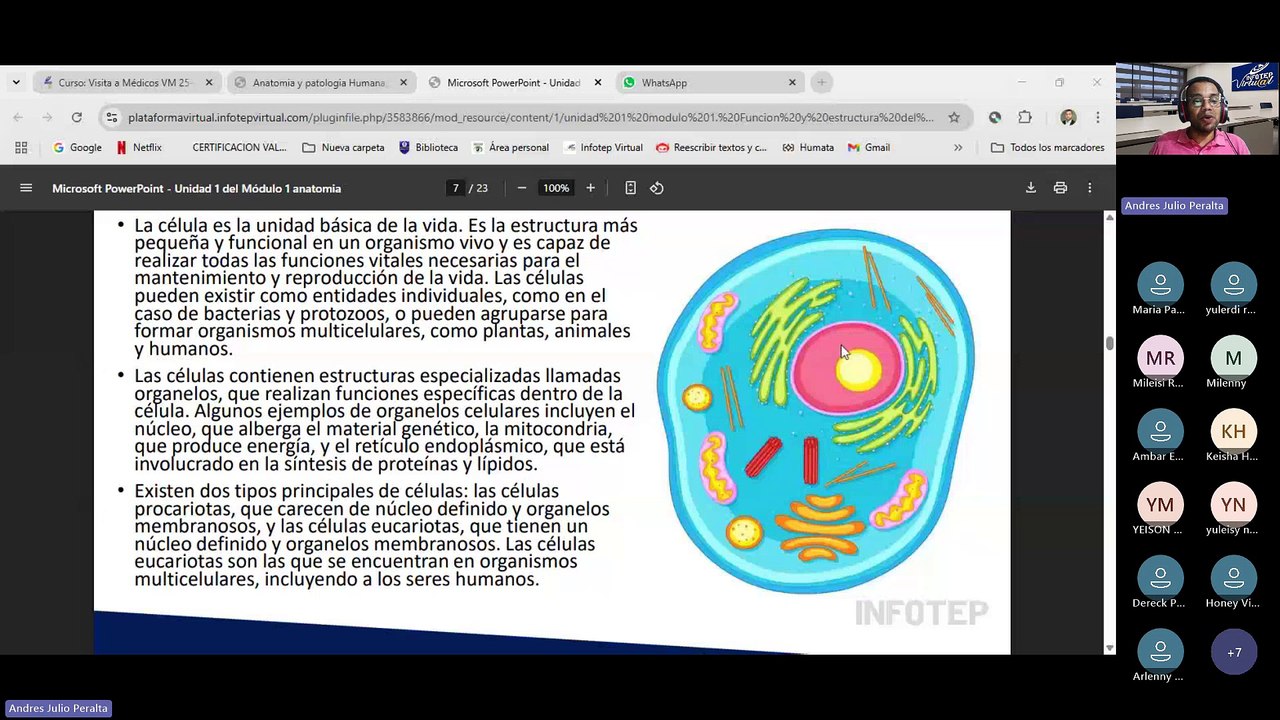Viewport: 1280px width, 720px height.
Task: Show +7 more participants
Action: 1233,652
